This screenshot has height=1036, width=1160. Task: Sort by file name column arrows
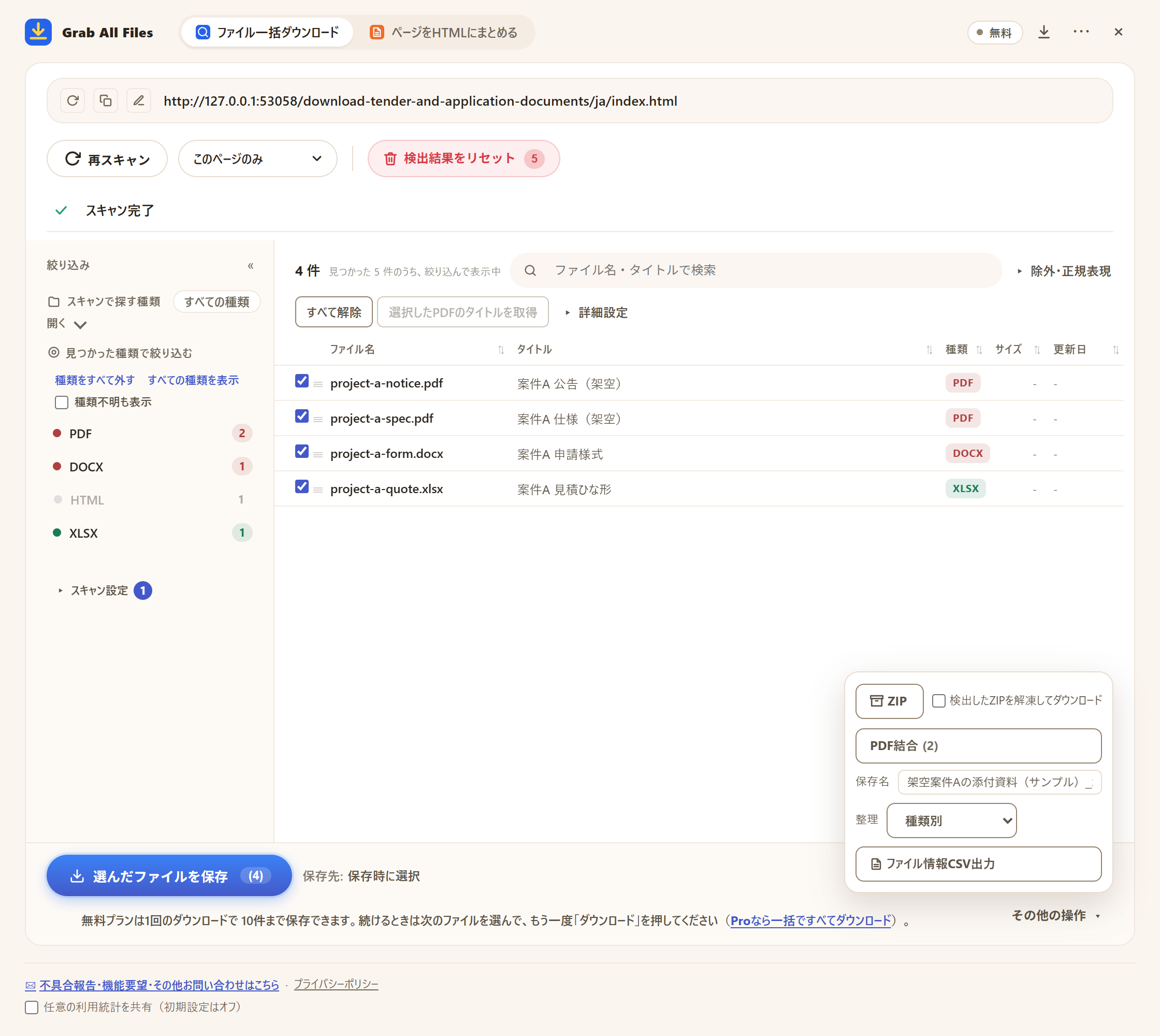[x=501, y=350]
